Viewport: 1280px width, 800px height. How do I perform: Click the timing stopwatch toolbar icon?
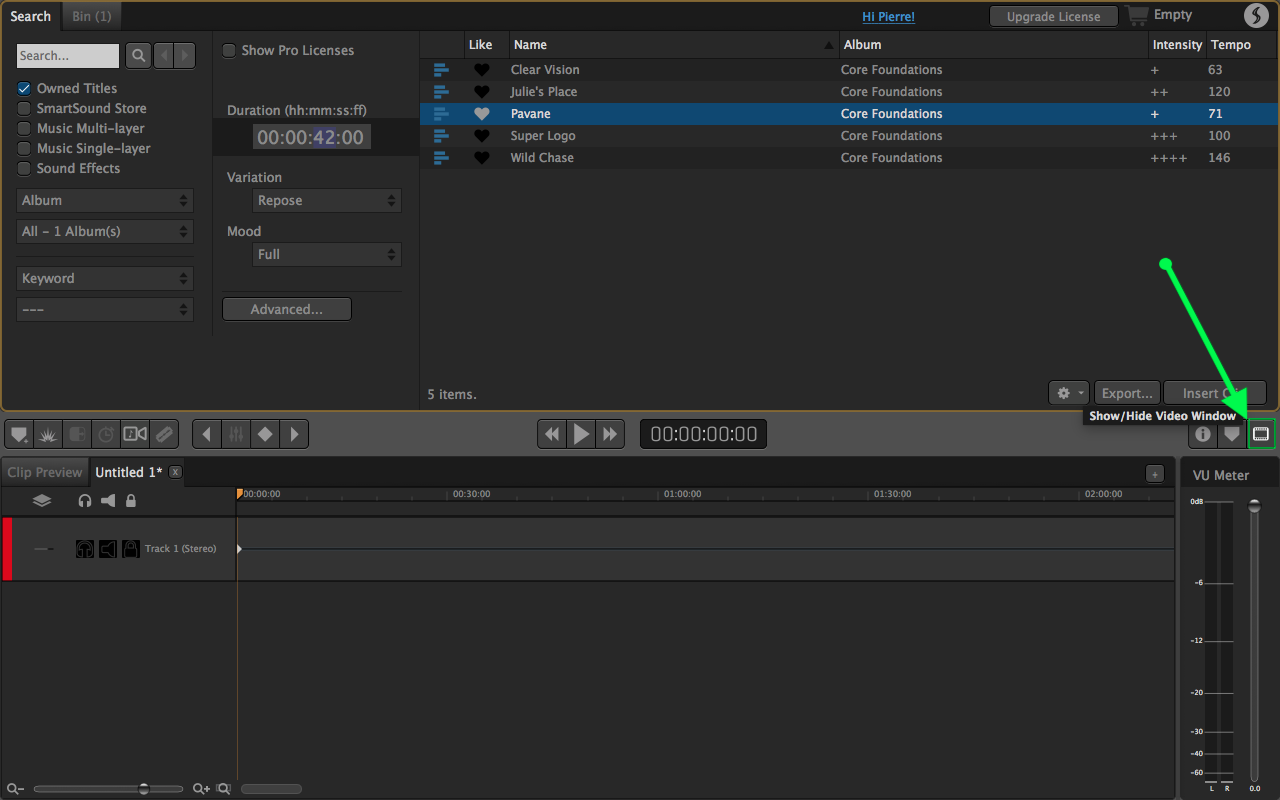(x=106, y=434)
